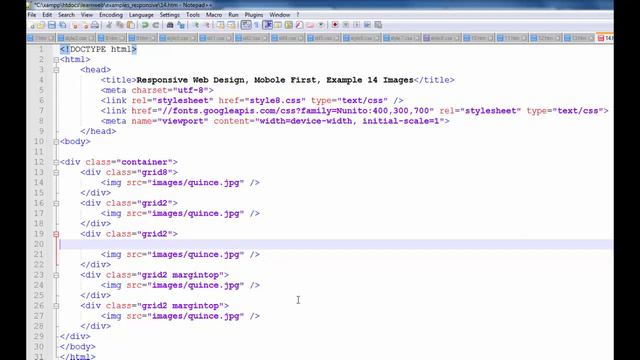Click the eye-shaped monitoring toolbar icon
Viewport: 640px width, 360px height.
click(x=321, y=25)
